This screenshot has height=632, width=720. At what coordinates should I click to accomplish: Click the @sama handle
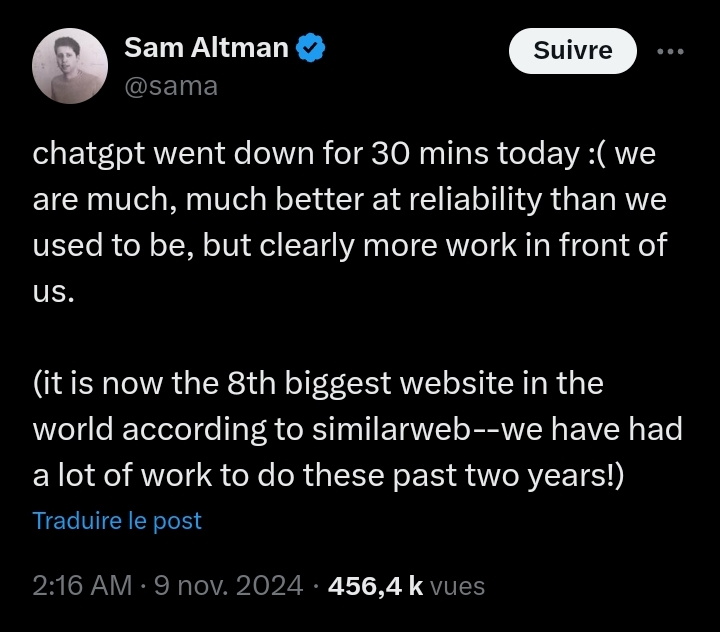tap(171, 86)
